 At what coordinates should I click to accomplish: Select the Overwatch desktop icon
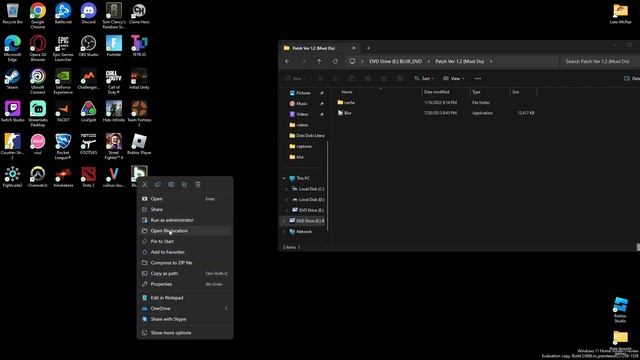[38, 177]
